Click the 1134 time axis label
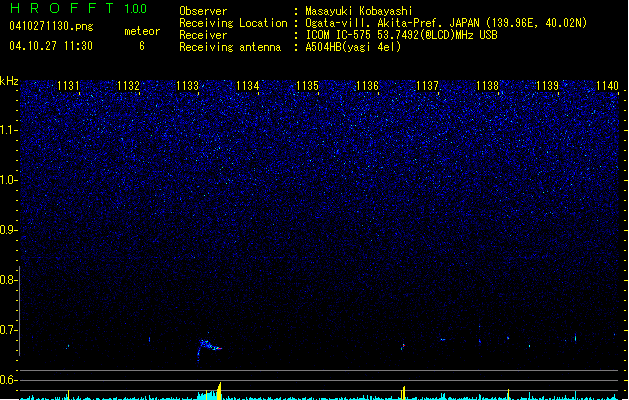This screenshot has width=629, height=400. tap(248, 86)
